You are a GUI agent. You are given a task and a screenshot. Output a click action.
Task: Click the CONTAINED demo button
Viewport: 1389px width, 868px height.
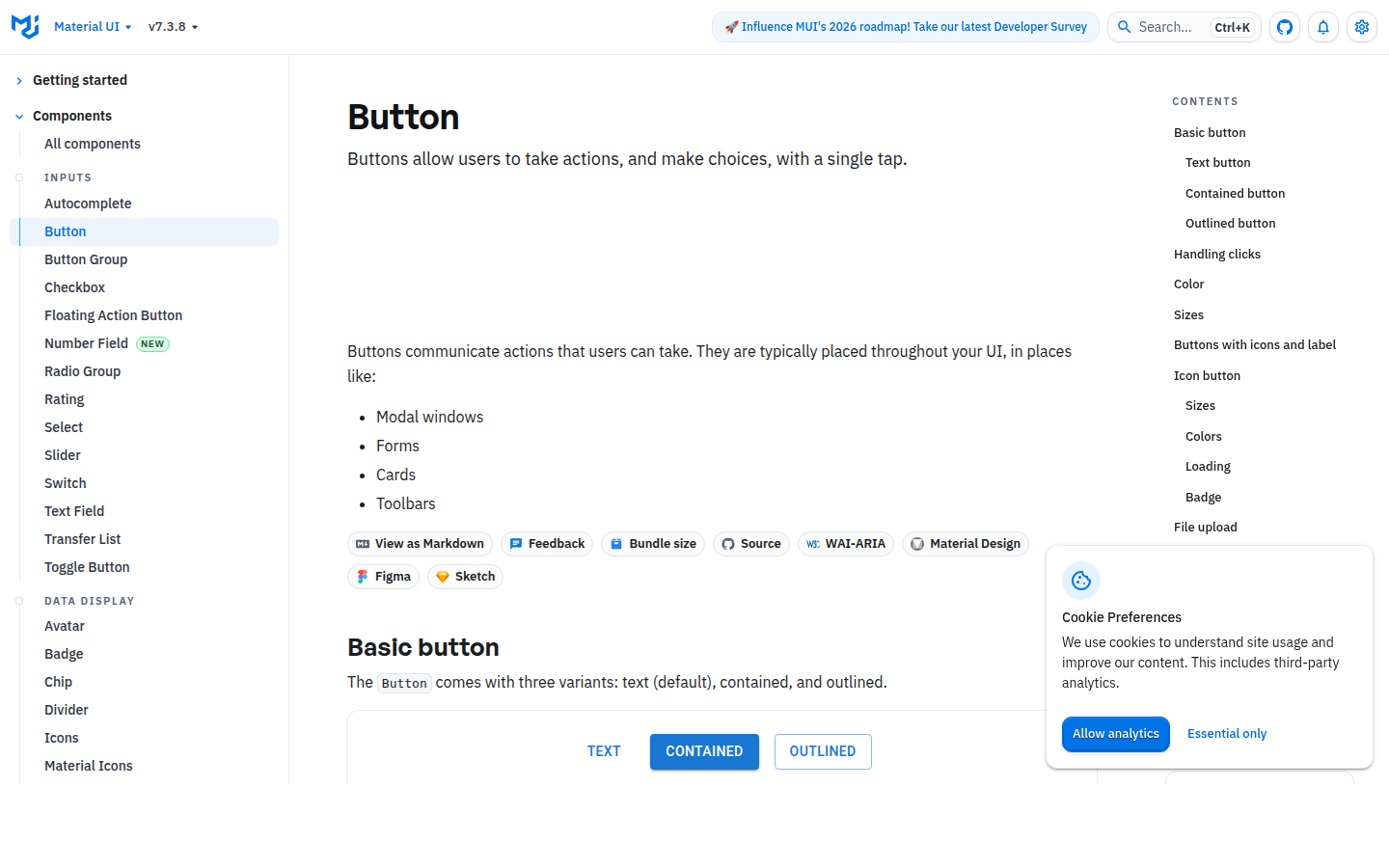704,751
